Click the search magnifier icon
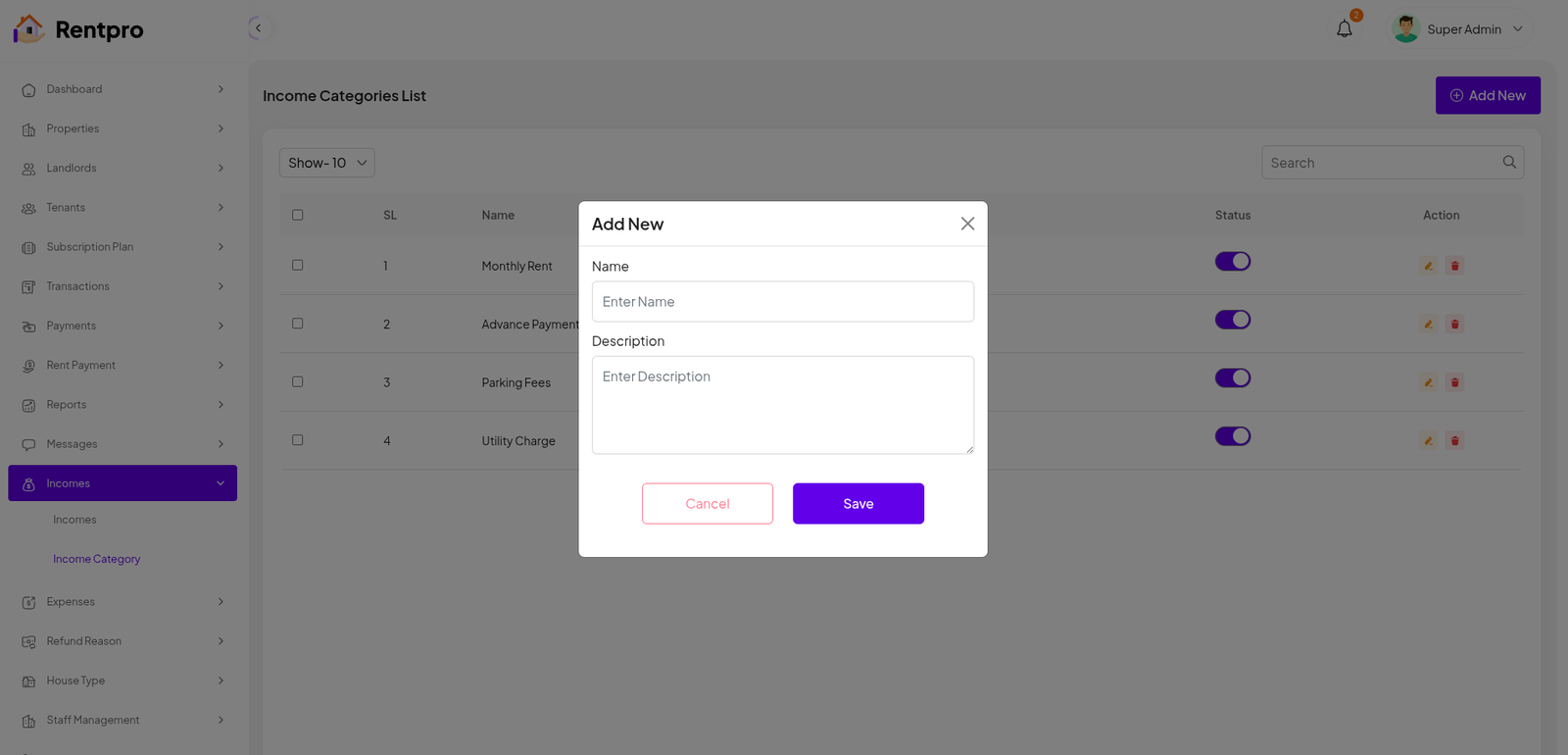 (1509, 163)
